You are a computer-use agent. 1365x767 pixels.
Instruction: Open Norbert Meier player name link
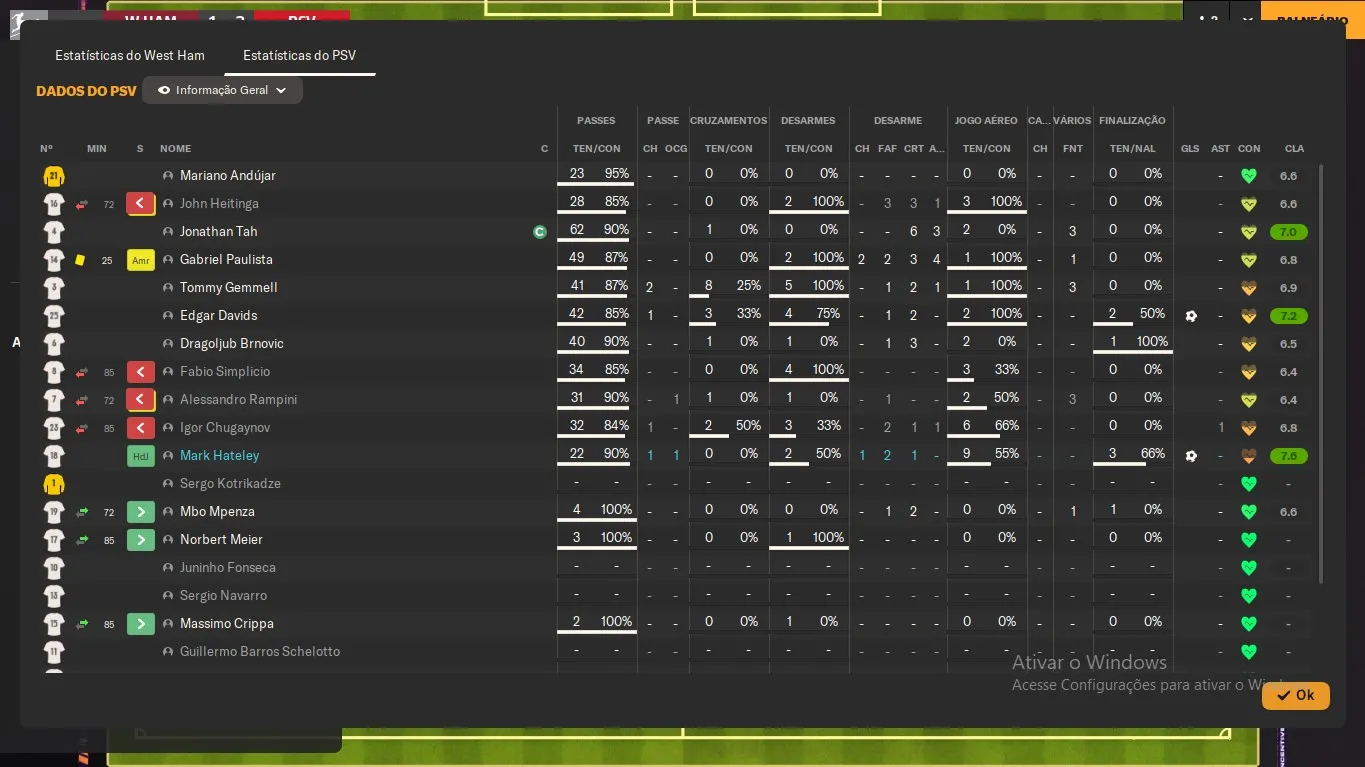tap(221, 540)
